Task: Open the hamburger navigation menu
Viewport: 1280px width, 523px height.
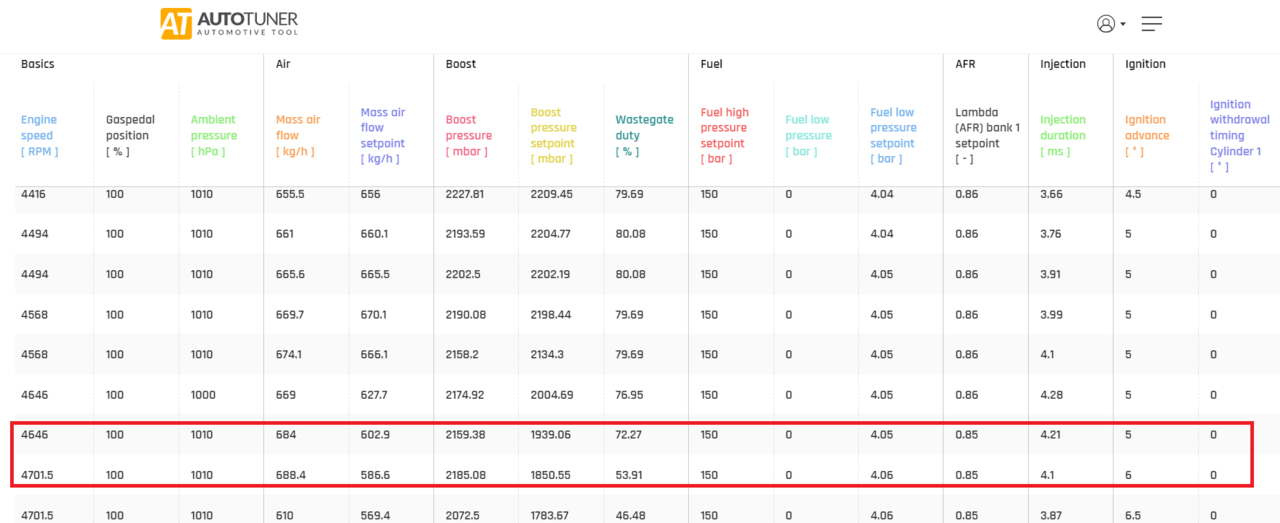Action: click(x=1152, y=24)
